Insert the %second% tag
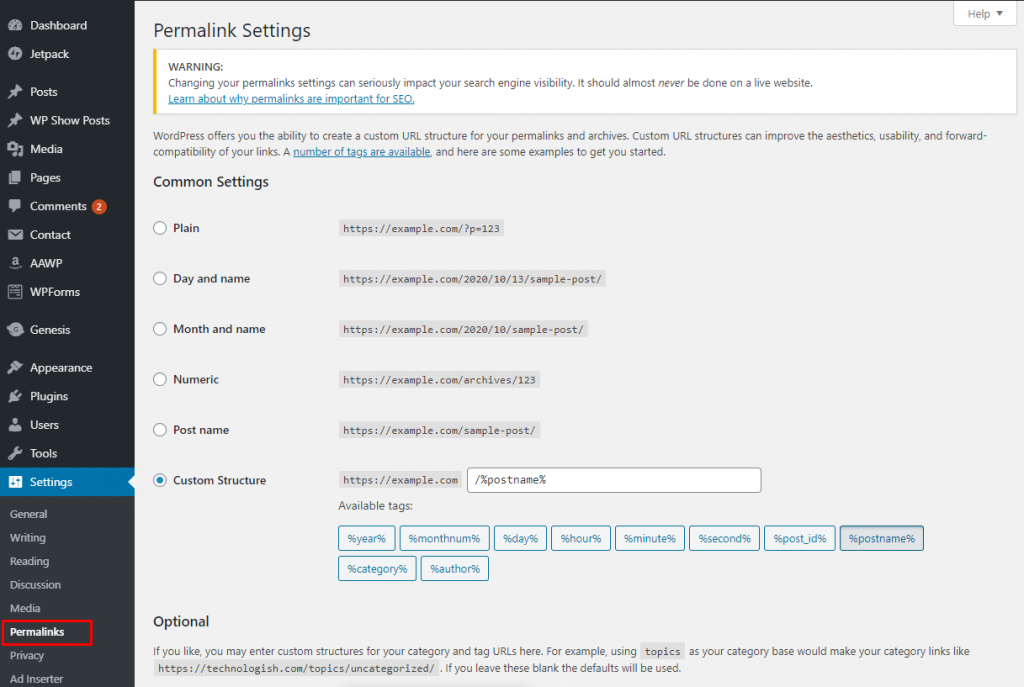 (724, 539)
